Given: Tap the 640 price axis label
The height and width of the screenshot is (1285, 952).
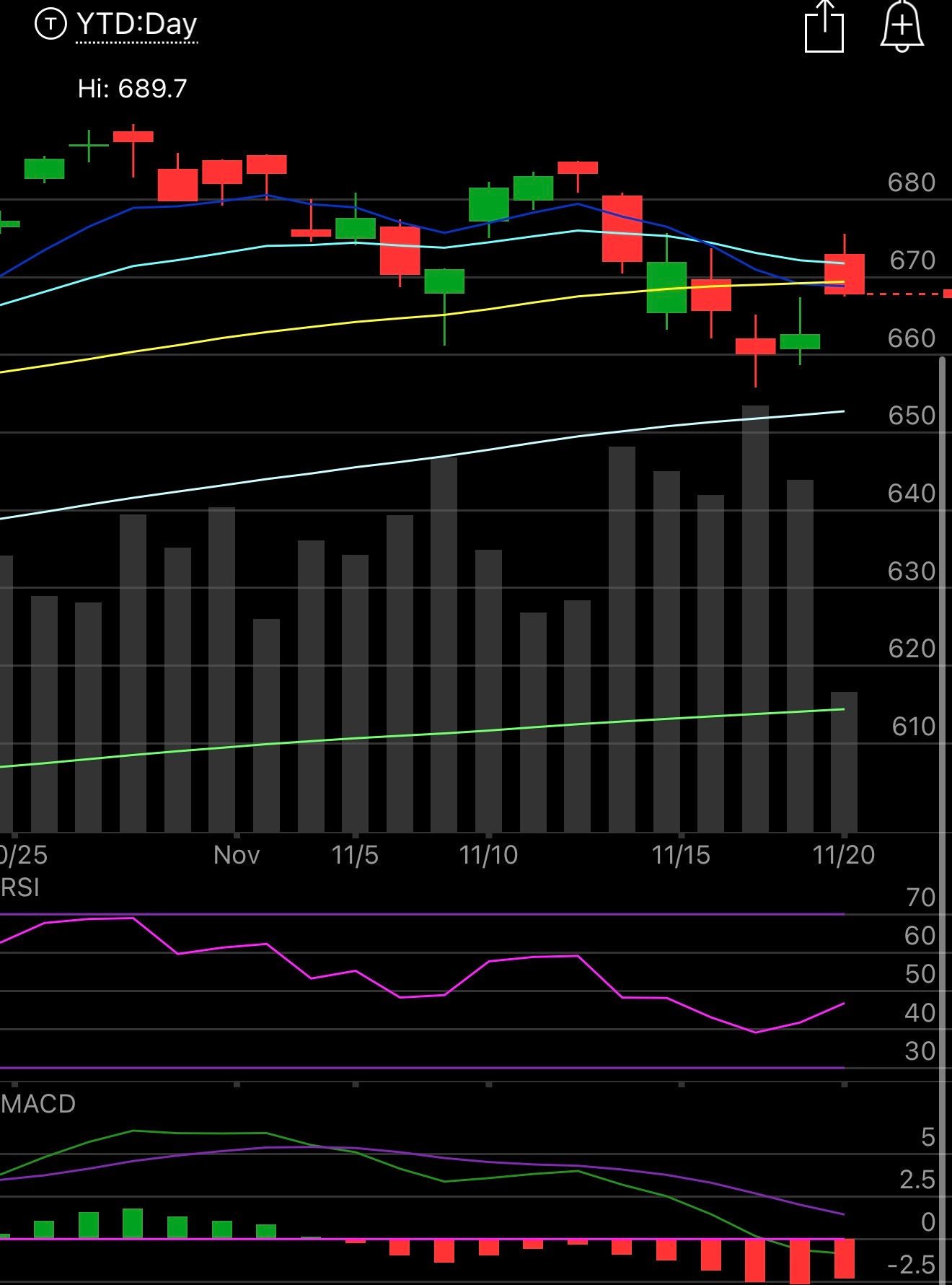Looking at the screenshot, I should pyautogui.click(x=912, y=494).
